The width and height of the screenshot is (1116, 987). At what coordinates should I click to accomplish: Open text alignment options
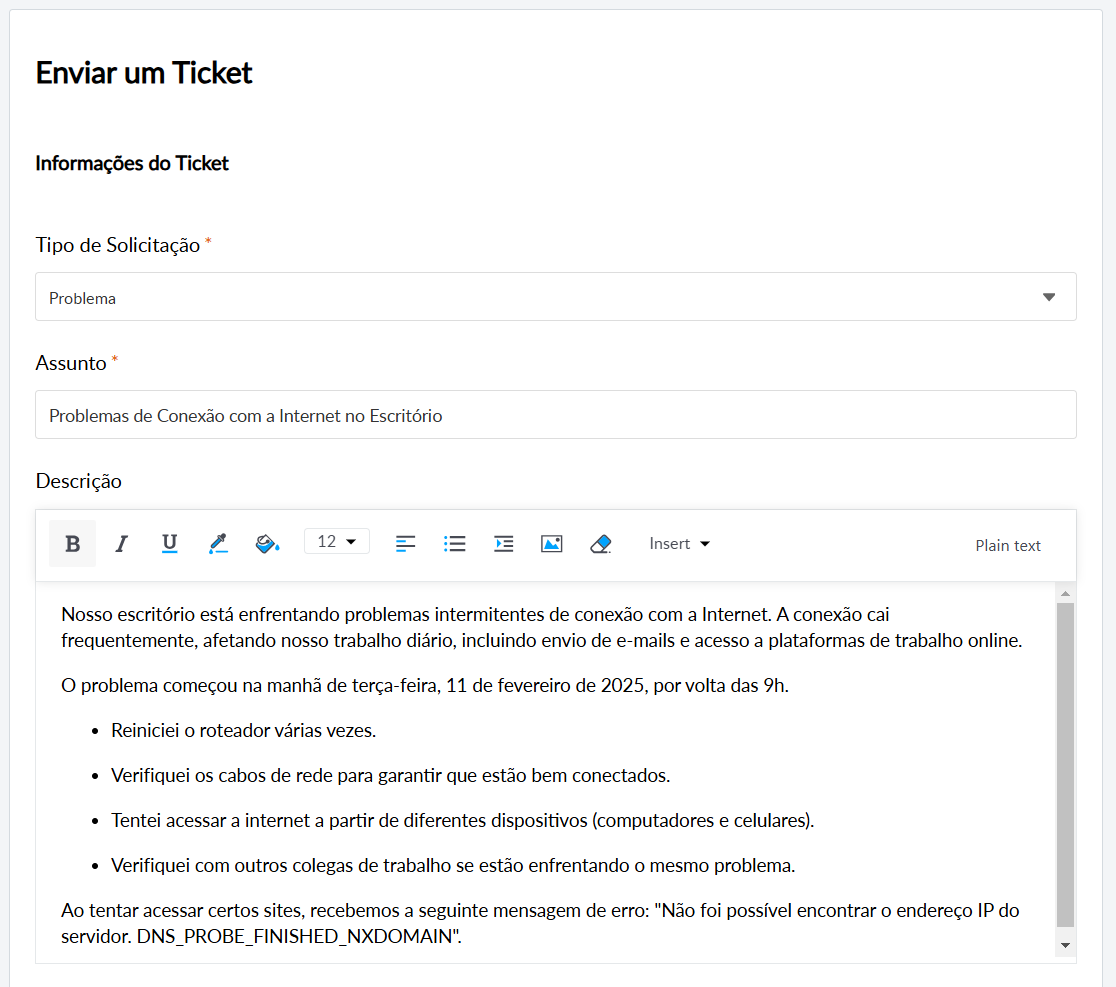405,544
